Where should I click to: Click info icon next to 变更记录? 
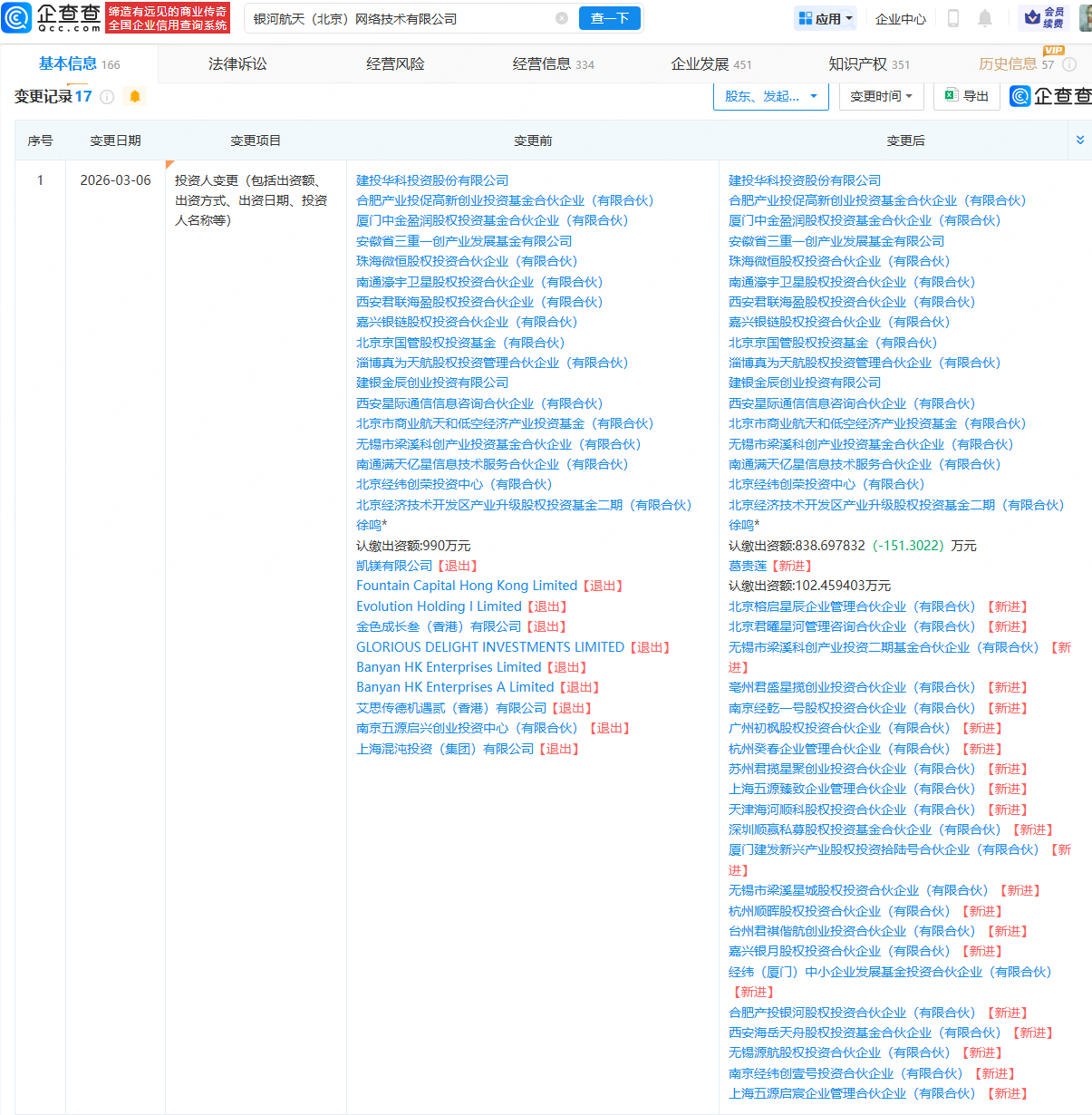click(x=107, y=97)
